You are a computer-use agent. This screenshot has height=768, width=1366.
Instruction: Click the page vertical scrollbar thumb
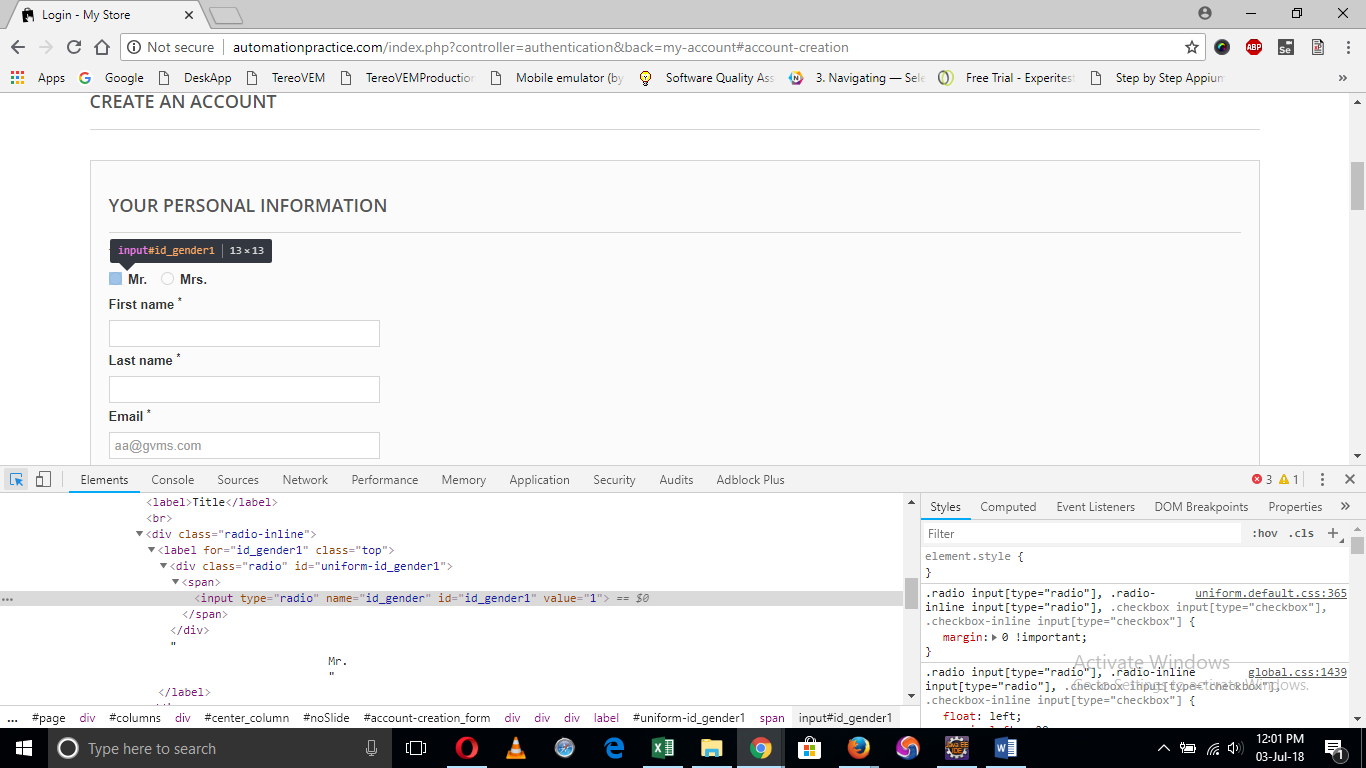1357,185
